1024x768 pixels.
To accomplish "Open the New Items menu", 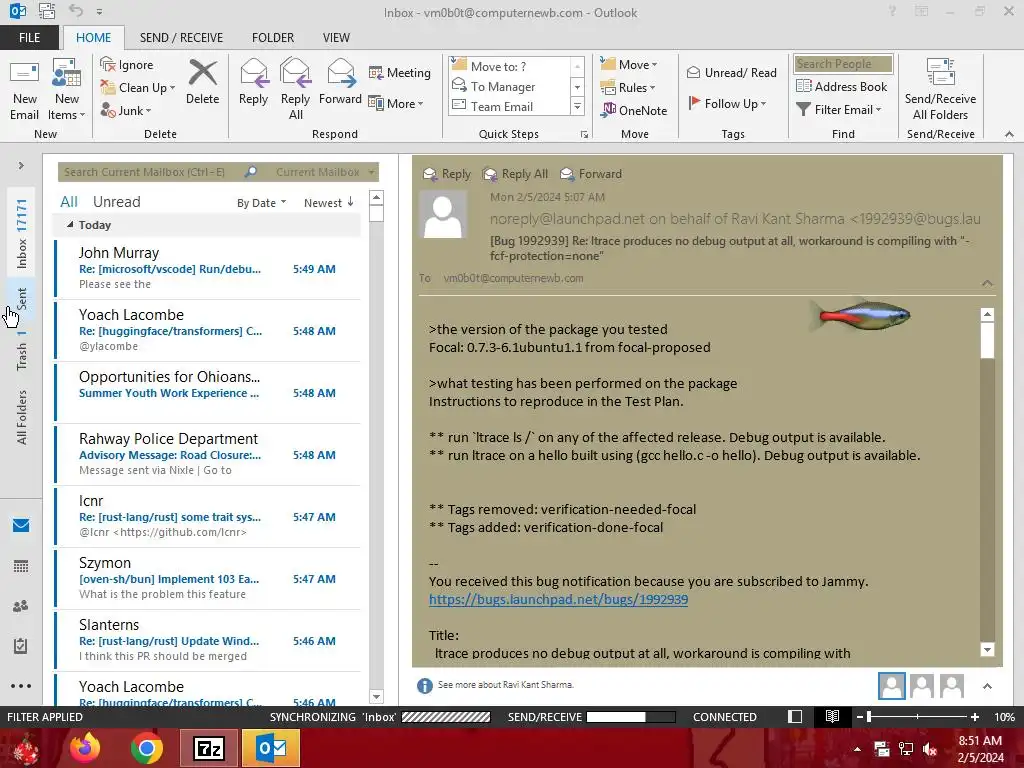I will [x=67, y=90].
